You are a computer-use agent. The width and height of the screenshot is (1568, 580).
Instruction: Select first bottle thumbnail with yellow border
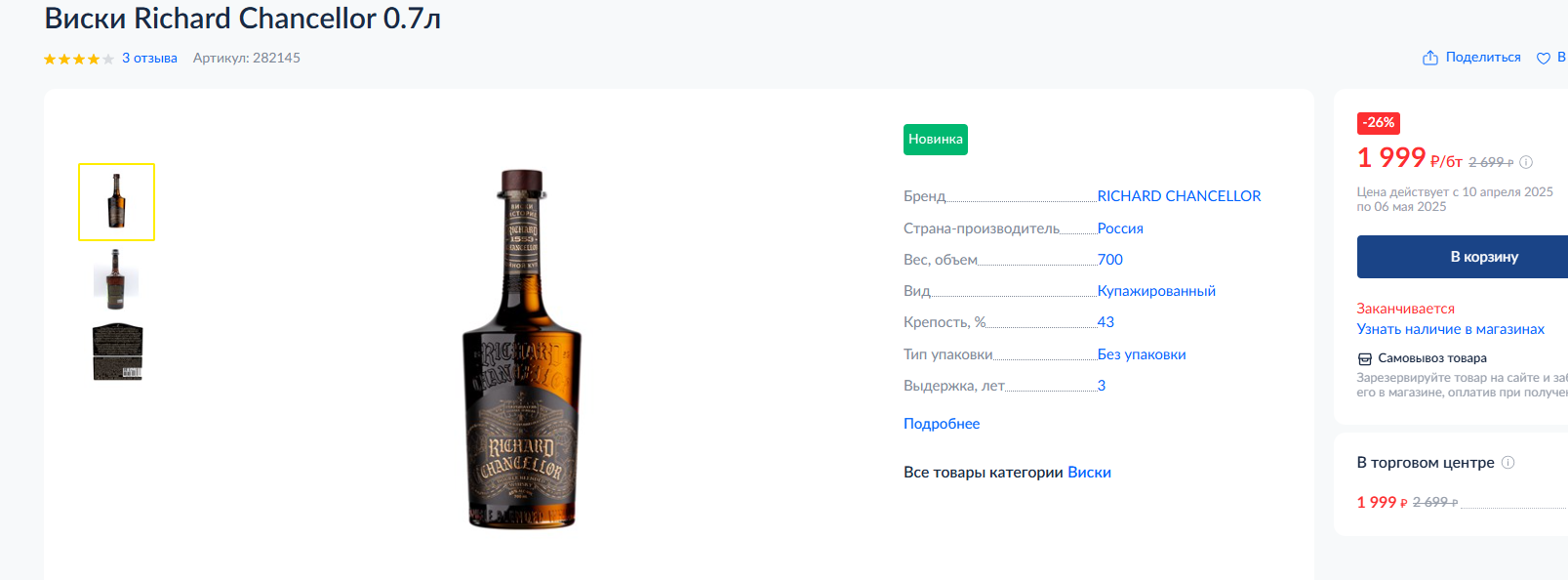coord(116,202)
